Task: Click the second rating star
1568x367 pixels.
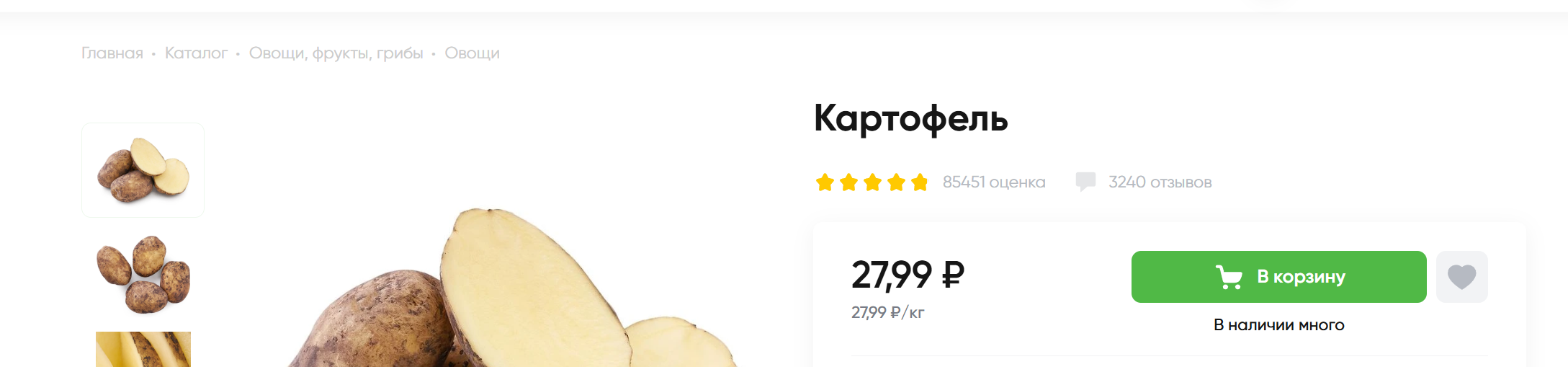Action: coord(848,182)
